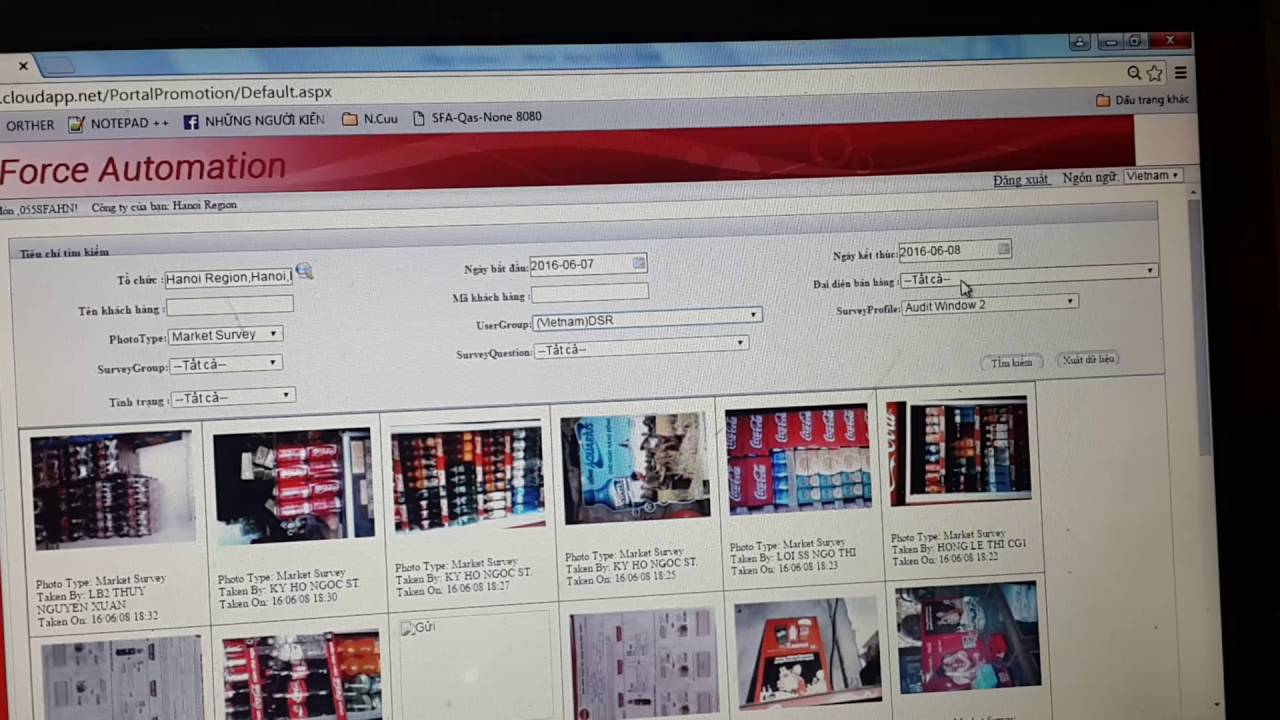The width and height of the screenshot is (1280, 720).
Task: Open the UserGroup (Vietnam)DSR dropdown
Action: tap(647, 320)
